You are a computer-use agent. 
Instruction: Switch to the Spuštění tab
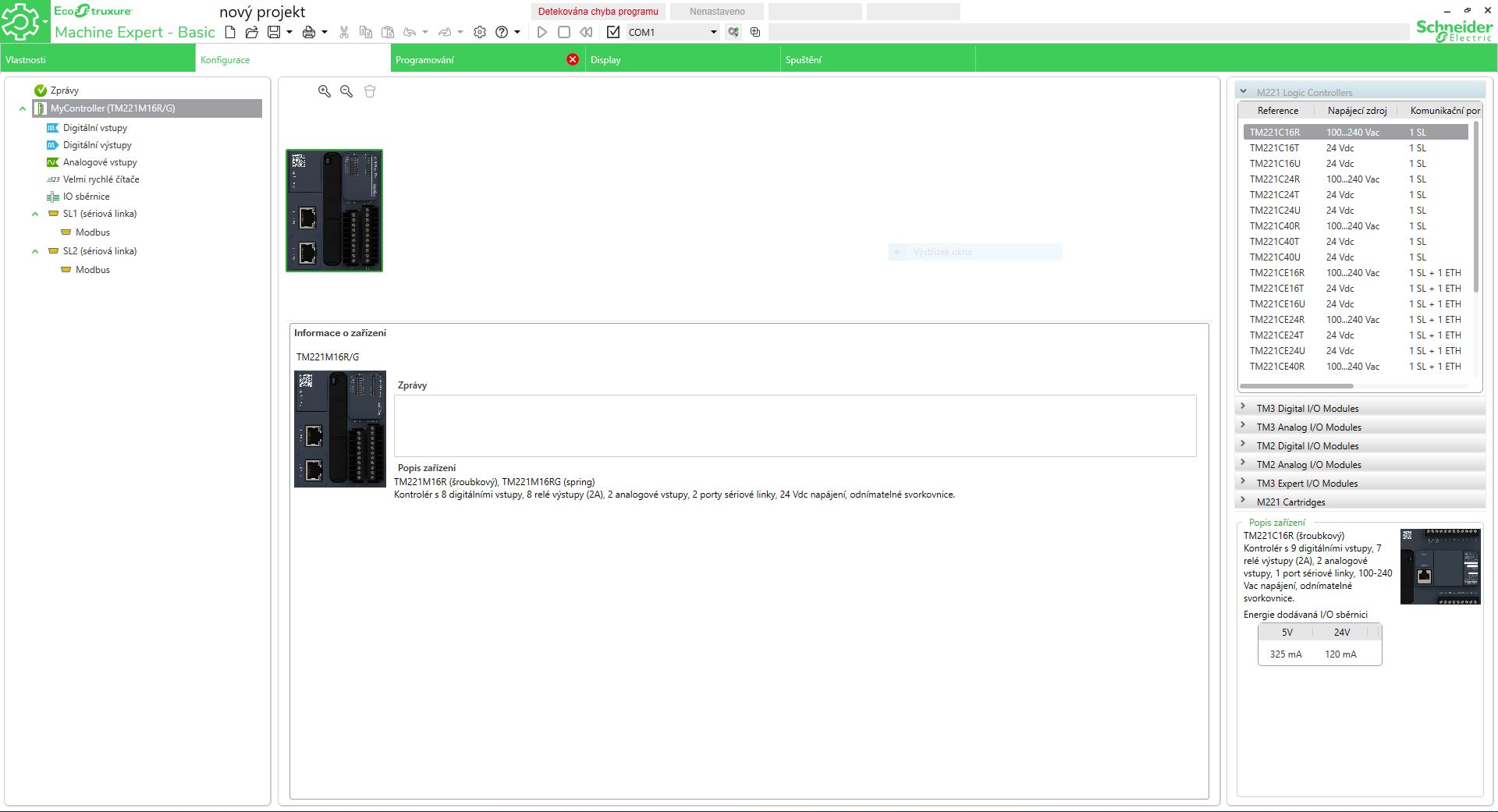[x=878, y=59]
